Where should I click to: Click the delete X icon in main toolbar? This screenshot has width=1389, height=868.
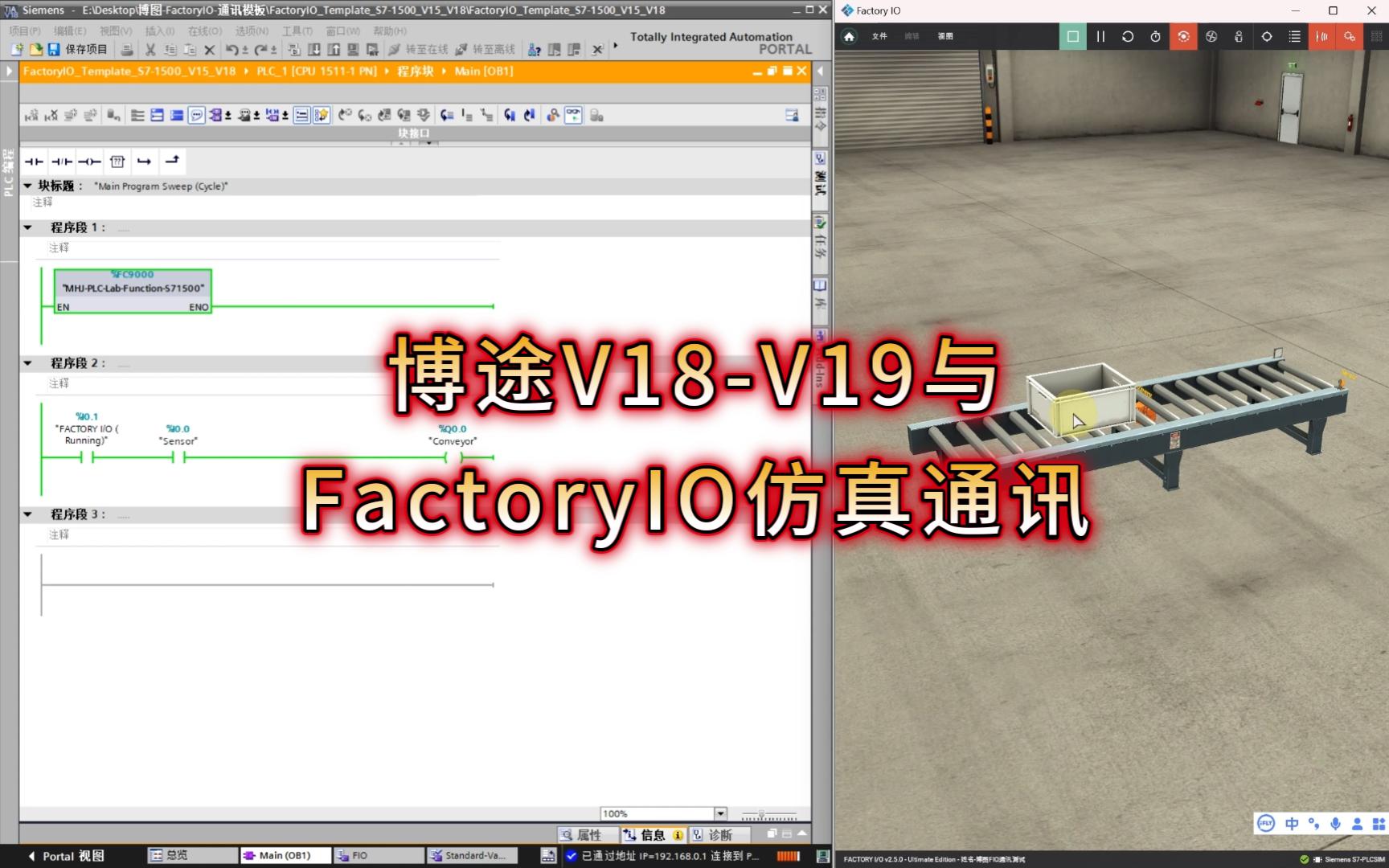coord(210,50)
